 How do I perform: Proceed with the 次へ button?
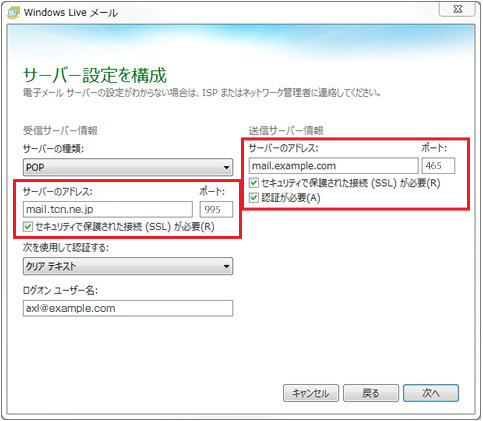click(x=431, y=393)
